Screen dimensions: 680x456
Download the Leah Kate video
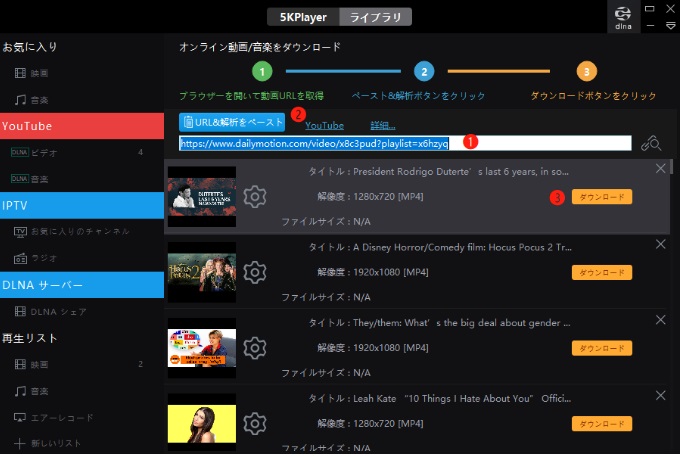(x=602, y=423)
